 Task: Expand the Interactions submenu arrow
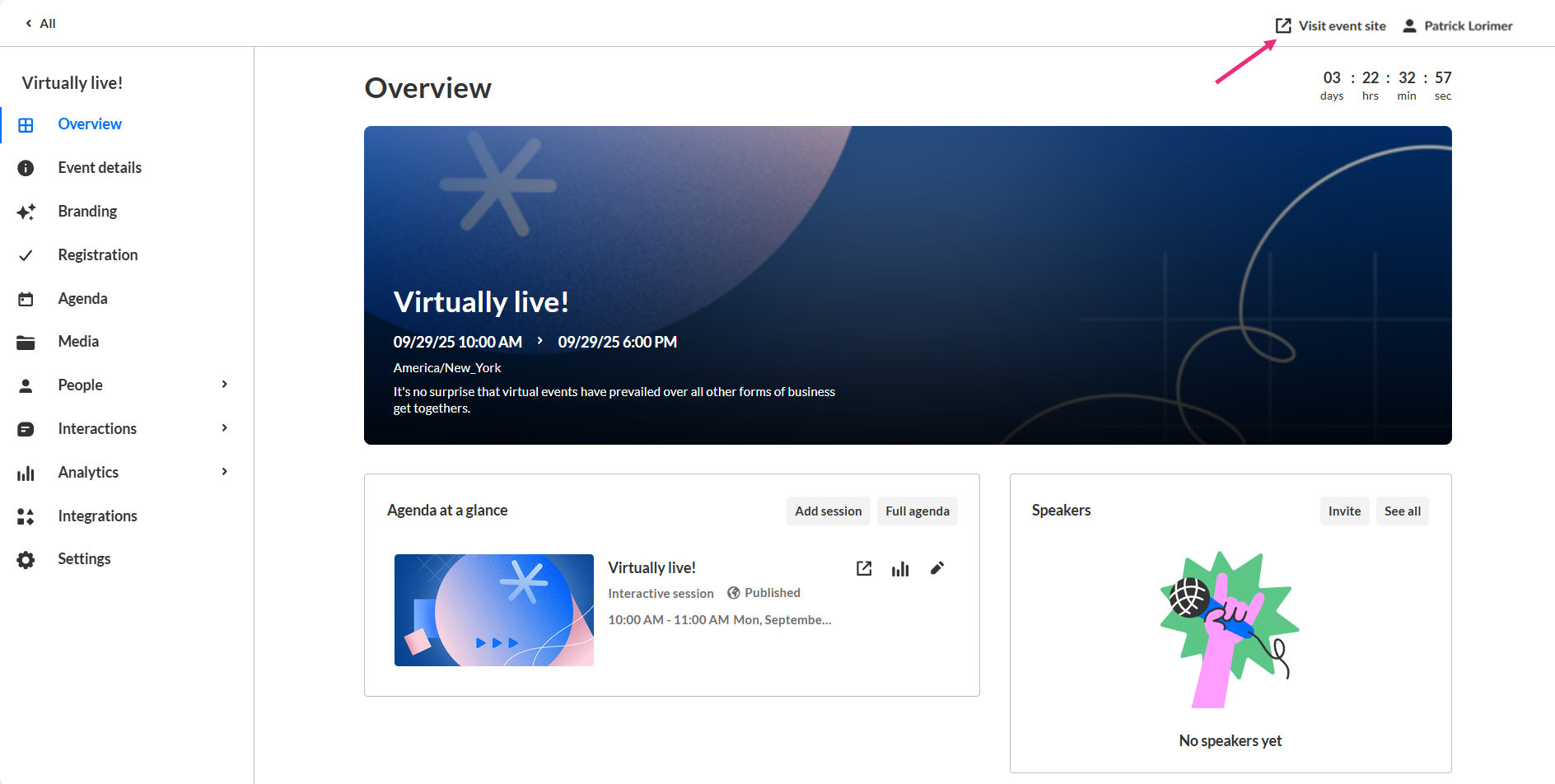tap(225, 428)
